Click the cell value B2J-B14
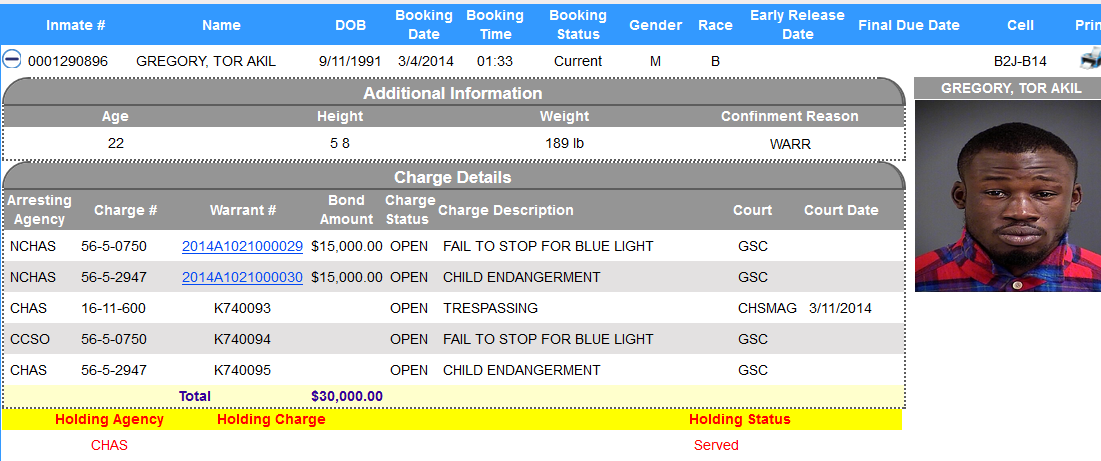 coord(1020,61)
